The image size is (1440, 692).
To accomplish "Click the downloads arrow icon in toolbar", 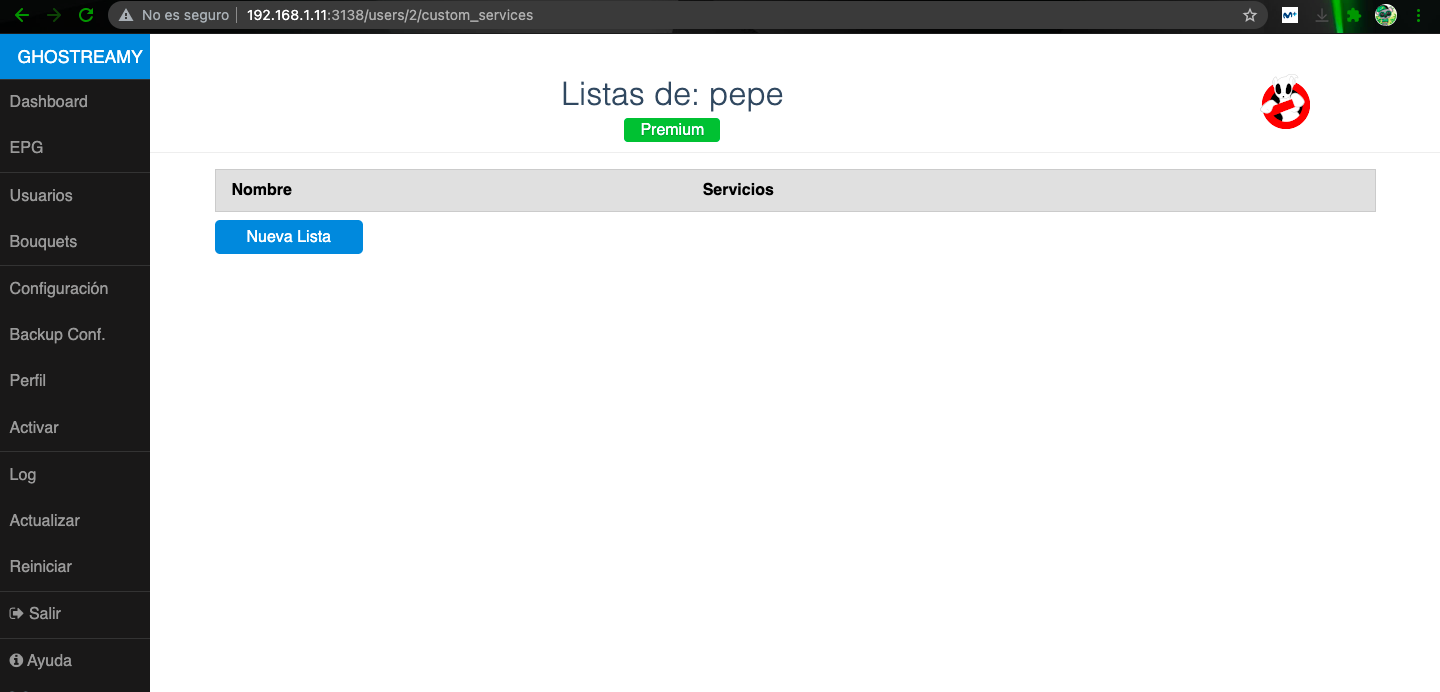I will (1322, 16).
